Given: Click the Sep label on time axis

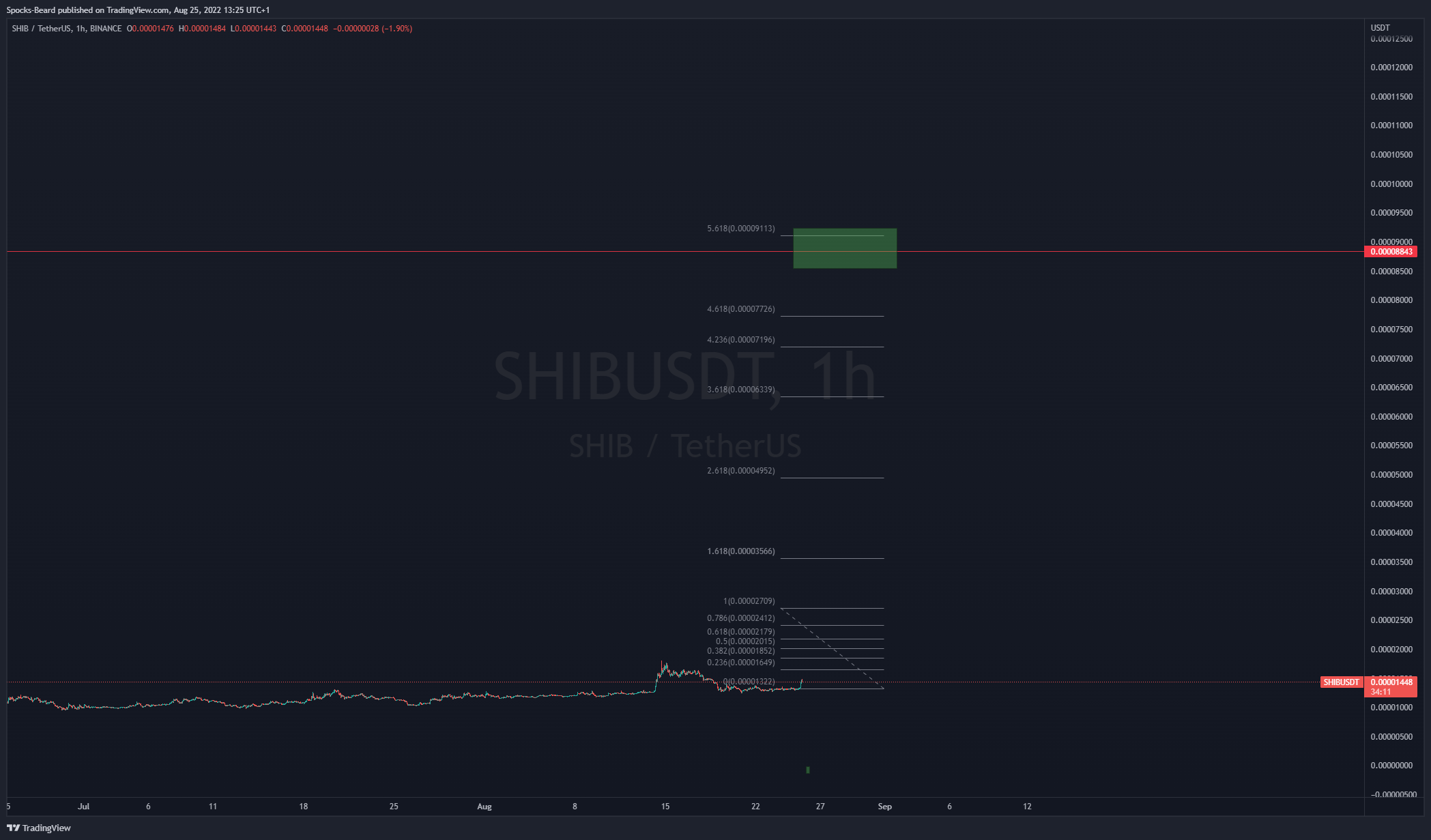Looking at the screenshot, I should click(x=884, y=807).
